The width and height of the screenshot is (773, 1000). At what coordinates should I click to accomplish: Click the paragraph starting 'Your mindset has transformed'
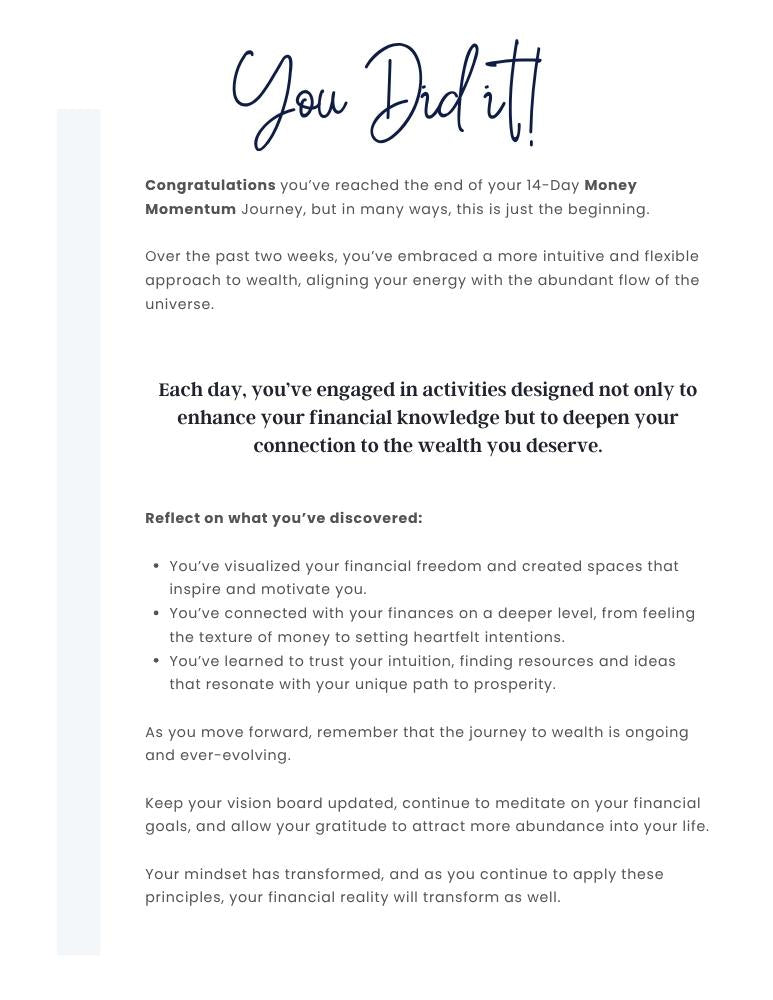click(x=404, y=885)
